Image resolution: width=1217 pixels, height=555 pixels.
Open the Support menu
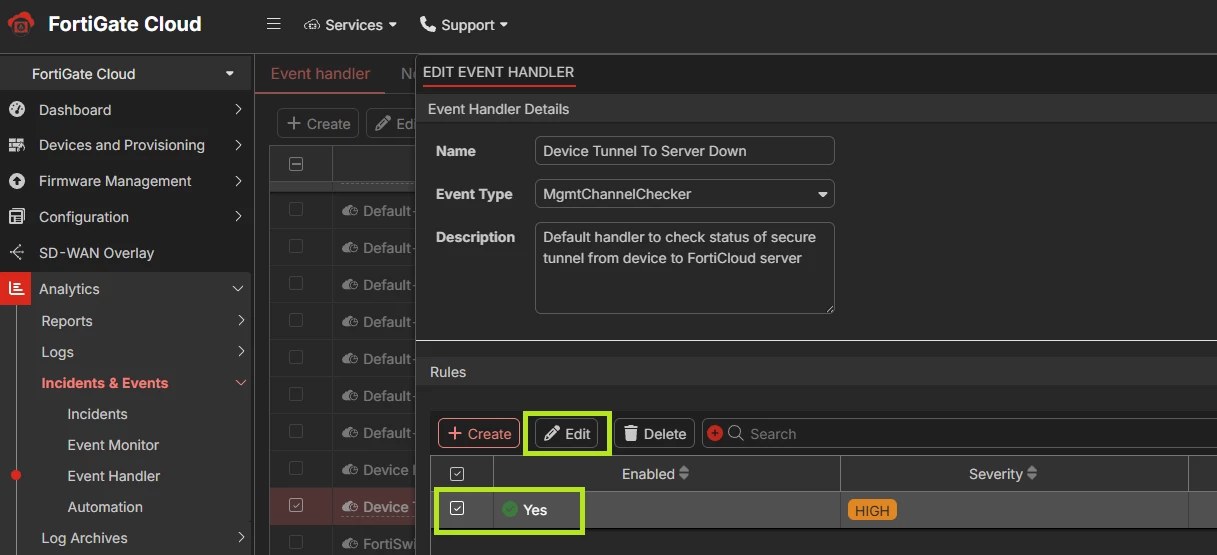pyautogui.click(x=464, y=24)
